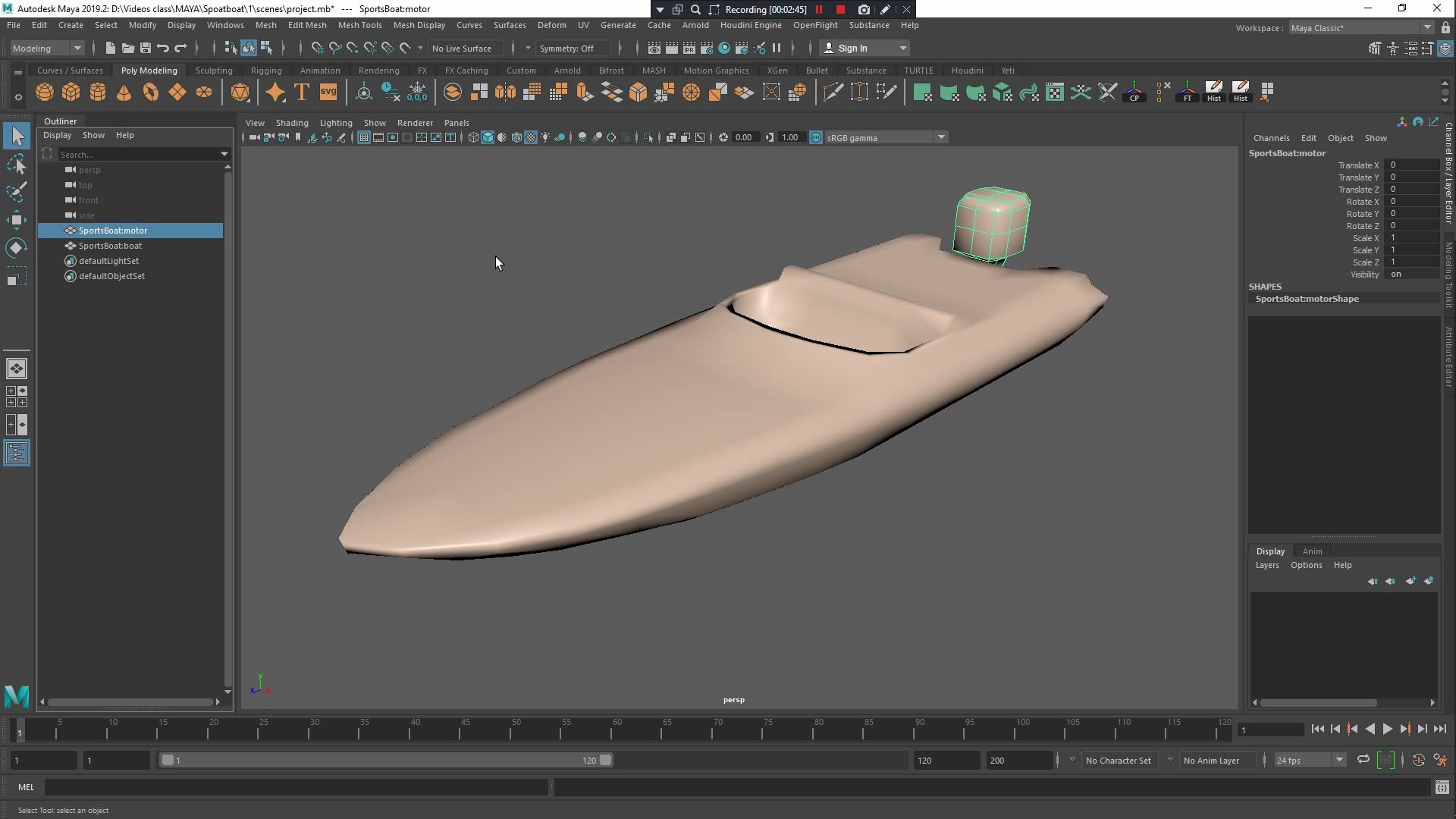Click the SVG tool shelf icon
The width and height of the screenshot is (1456, 819).
(x=328, y=93)
